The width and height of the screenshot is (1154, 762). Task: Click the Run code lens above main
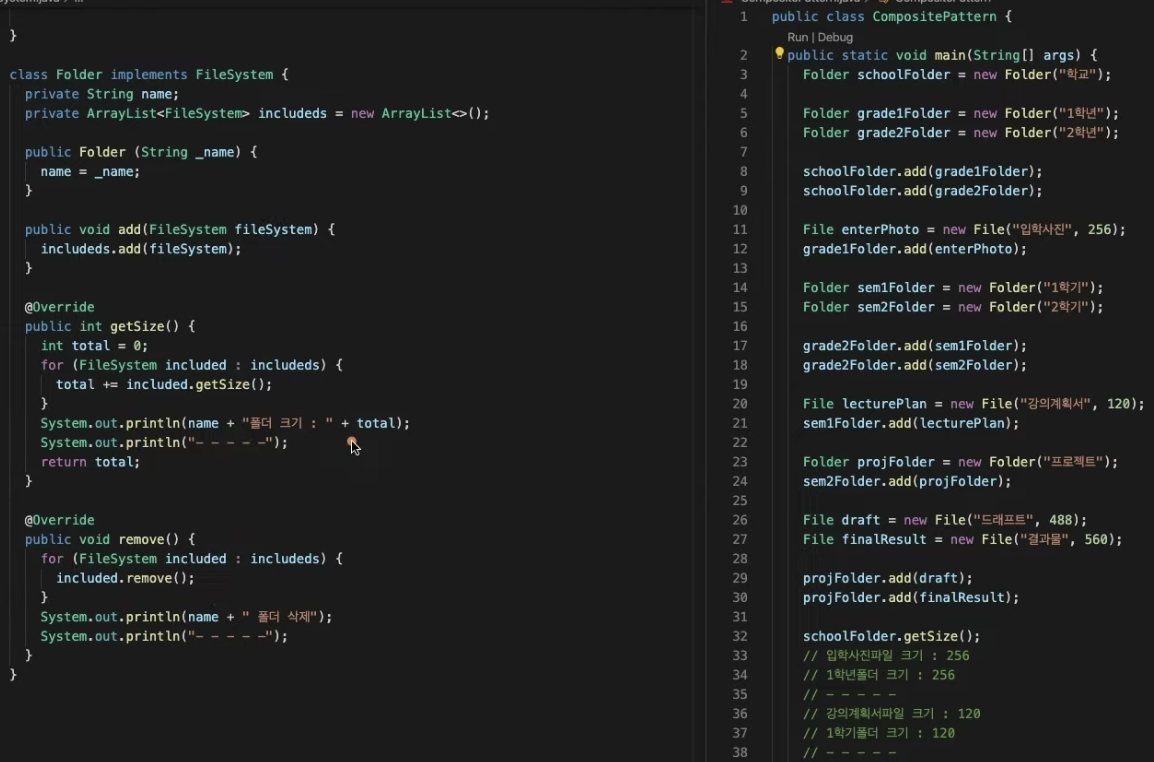point(797,37)
